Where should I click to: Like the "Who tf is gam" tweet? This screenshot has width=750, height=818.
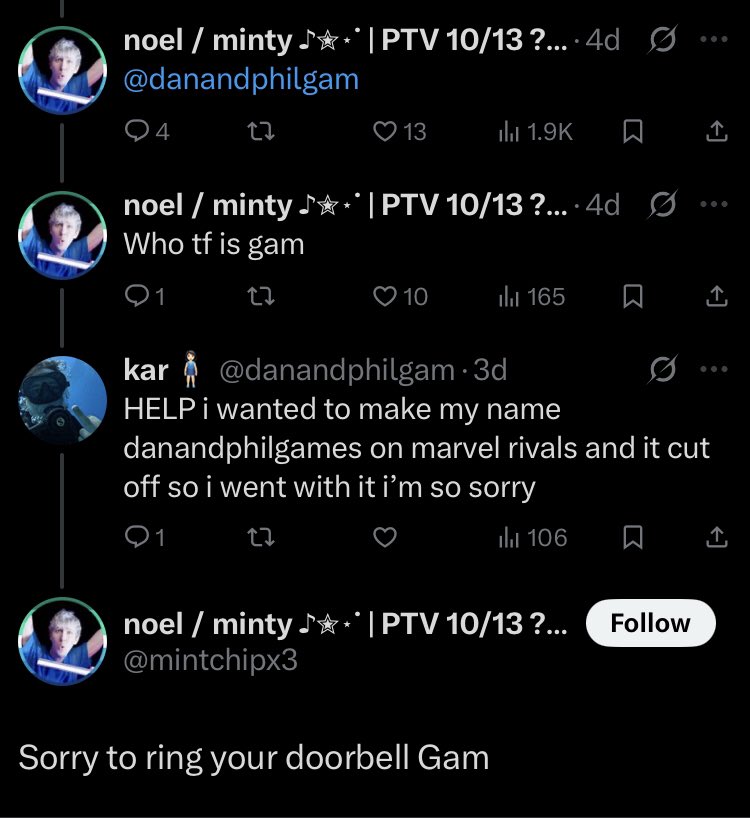point(385,297)
